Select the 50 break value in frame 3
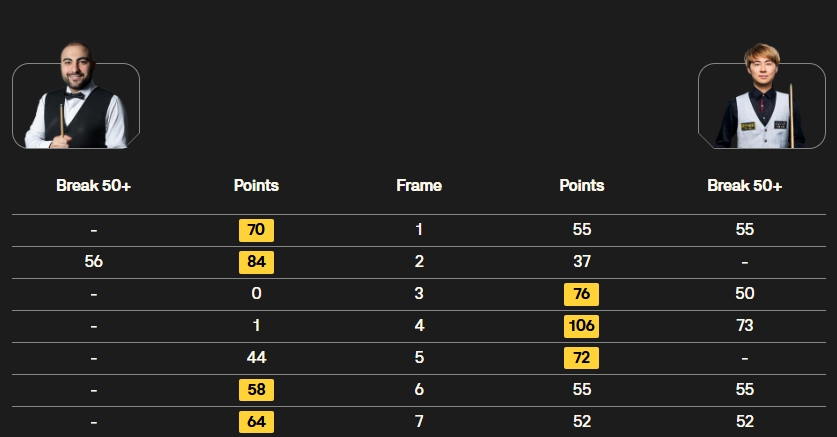This screenshot has height=437, width=837. click(x=745, y=293)
